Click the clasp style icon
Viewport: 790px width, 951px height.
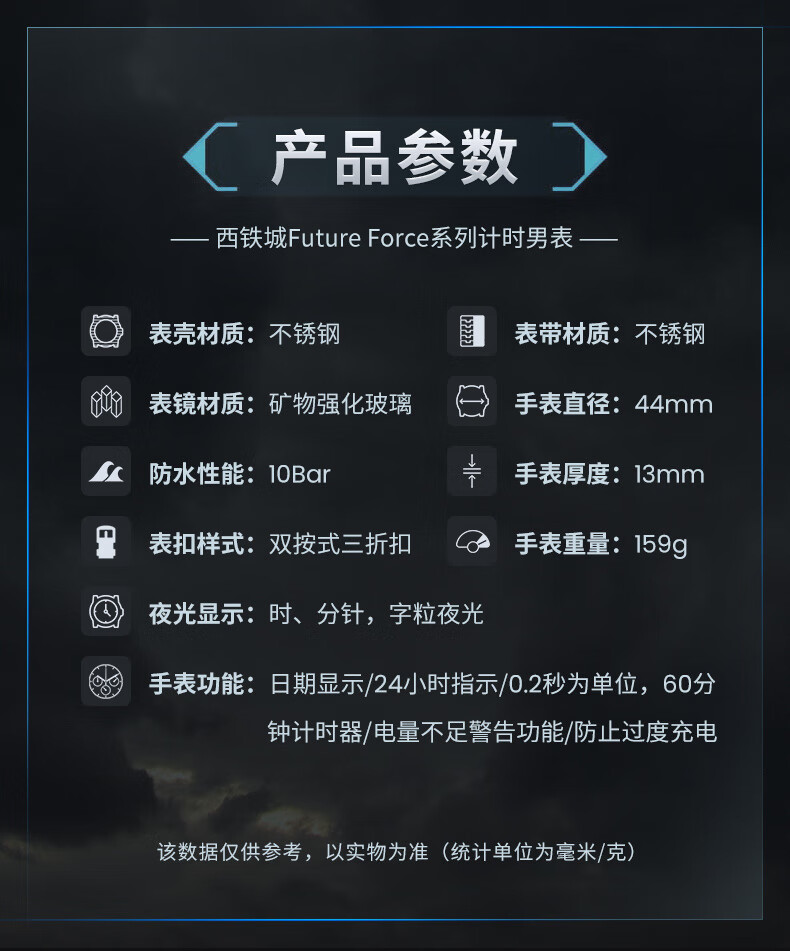pyautogui.click(x=106, y=542)
